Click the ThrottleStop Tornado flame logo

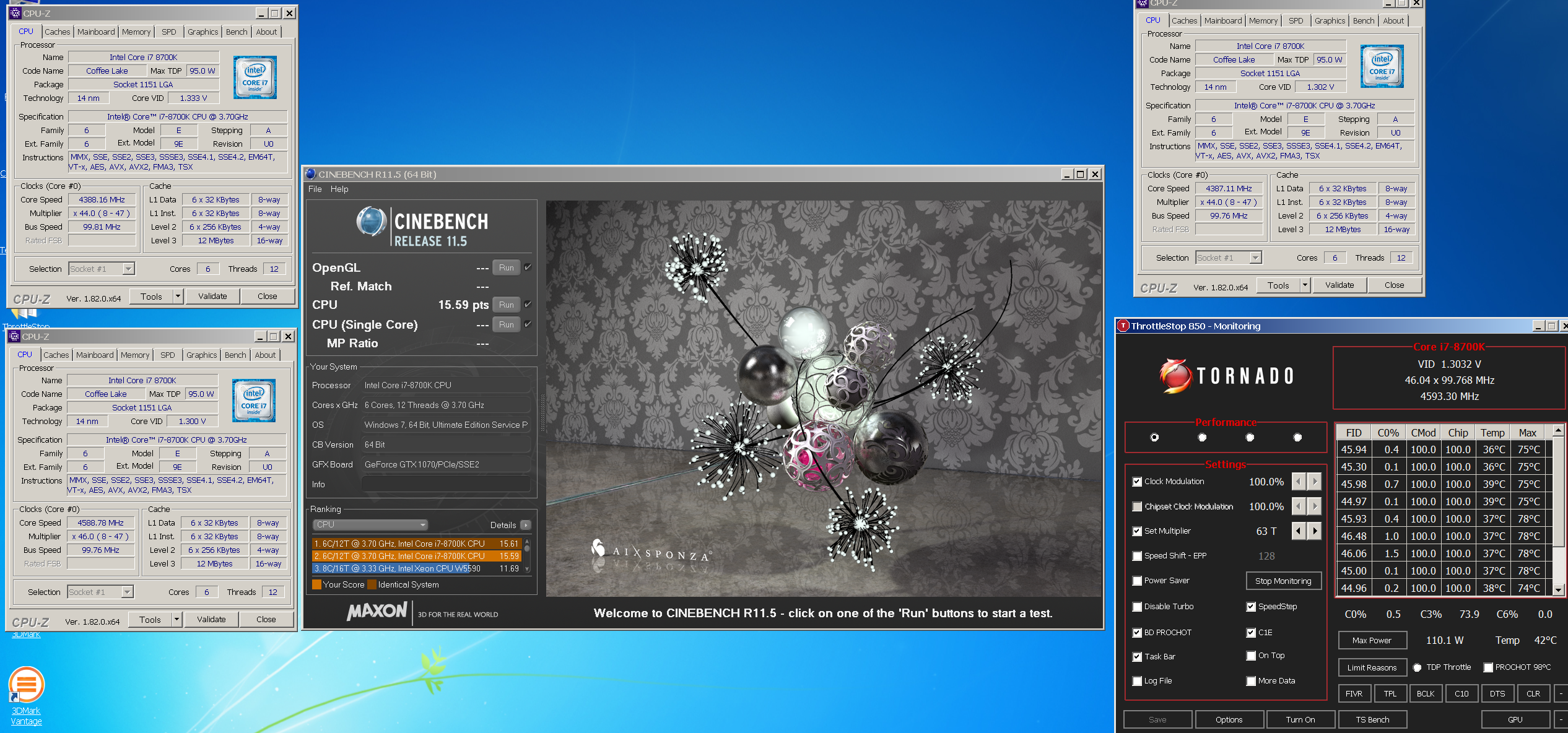pos(1175,376)
